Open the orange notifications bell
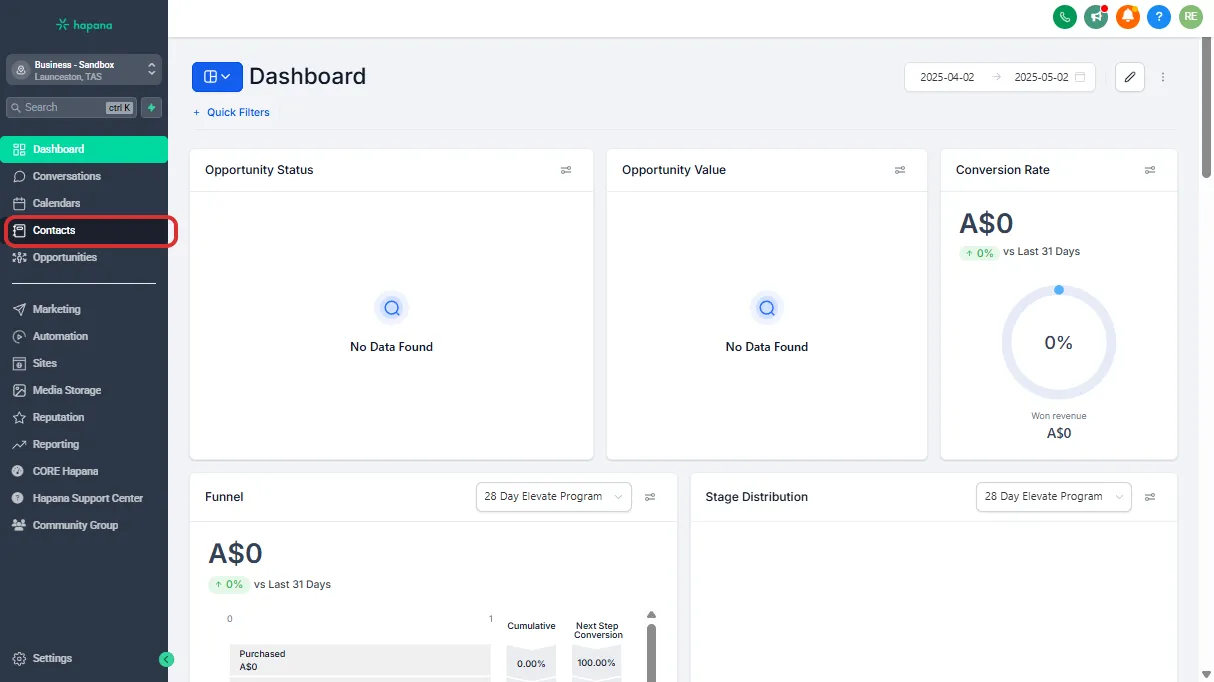Viewport: 1214px width, 682px height. click(1128, 16)
